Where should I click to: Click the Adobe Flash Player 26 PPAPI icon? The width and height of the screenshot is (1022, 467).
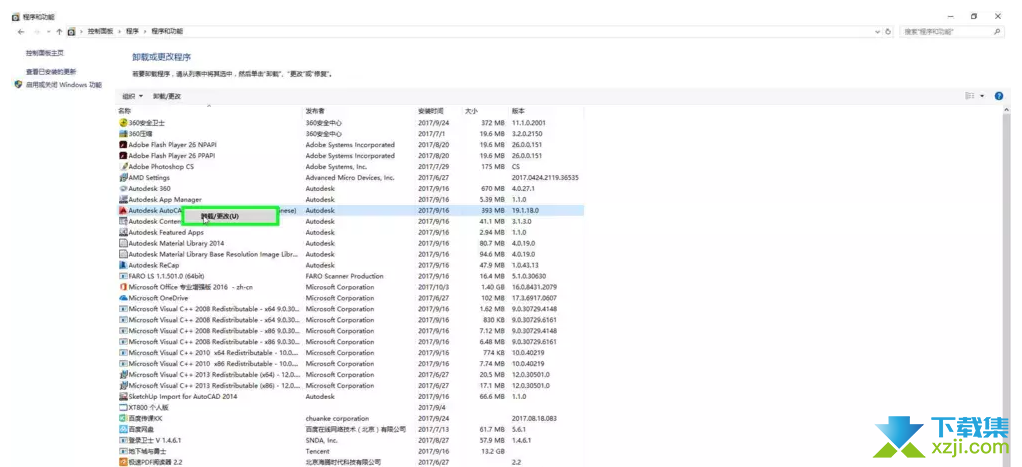[x=123, y=156]
